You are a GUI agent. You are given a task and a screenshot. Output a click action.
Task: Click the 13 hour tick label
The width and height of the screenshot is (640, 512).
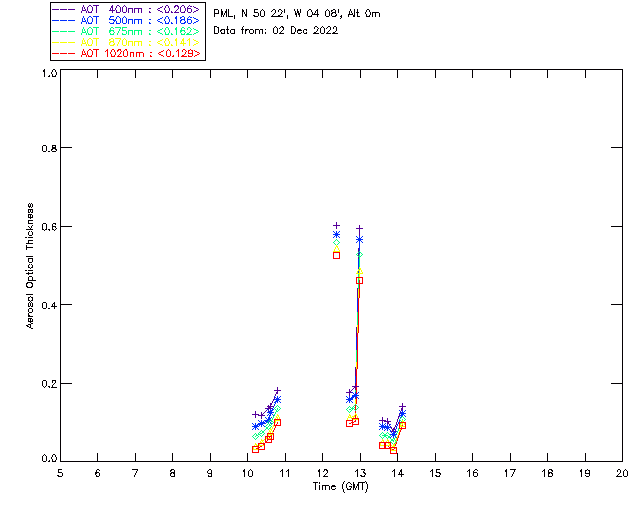(360, 473)
